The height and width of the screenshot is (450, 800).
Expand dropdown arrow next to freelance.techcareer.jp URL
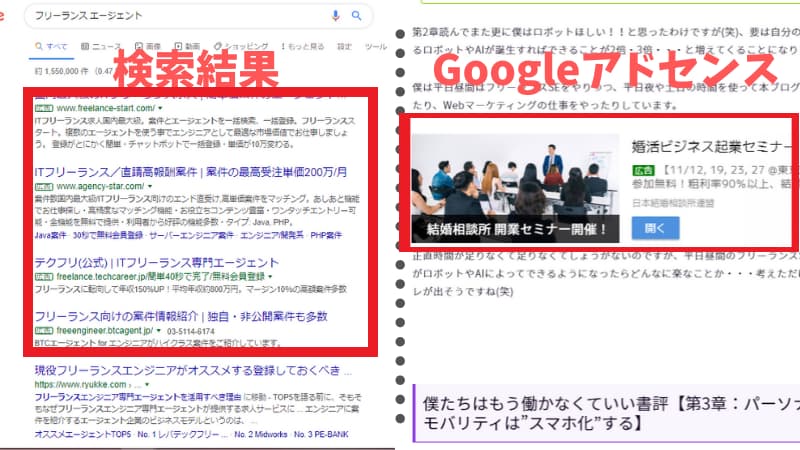pos(270,277)
